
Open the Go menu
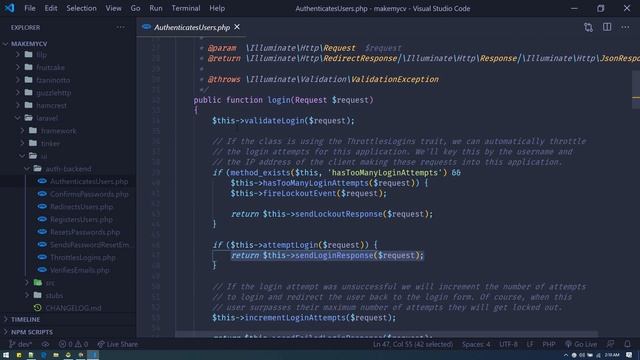coord(136,8)
